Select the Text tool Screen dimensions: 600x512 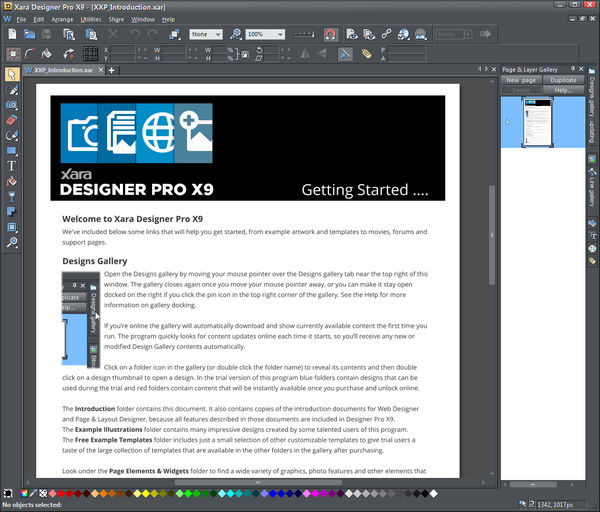tap(12, 166)
